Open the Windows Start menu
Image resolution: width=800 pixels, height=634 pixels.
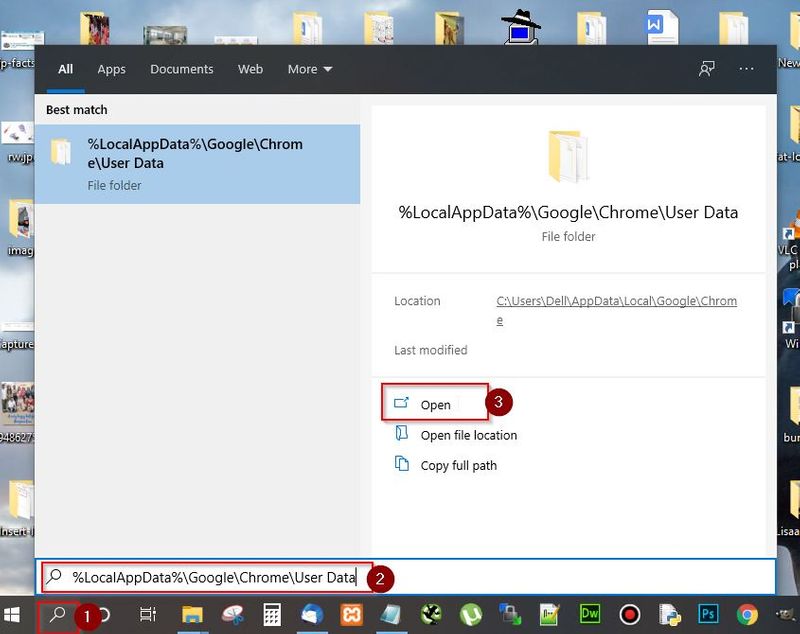click(11, 615)
